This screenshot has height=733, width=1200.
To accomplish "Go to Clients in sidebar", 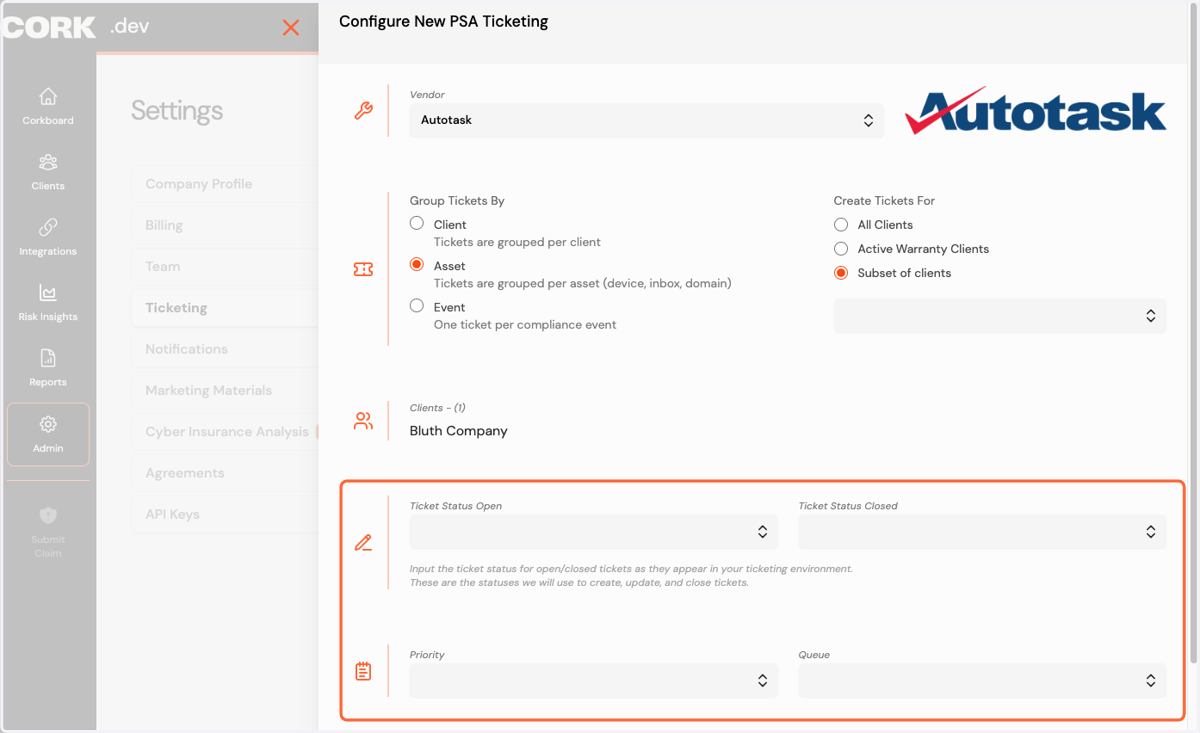I will click(48, 172).
